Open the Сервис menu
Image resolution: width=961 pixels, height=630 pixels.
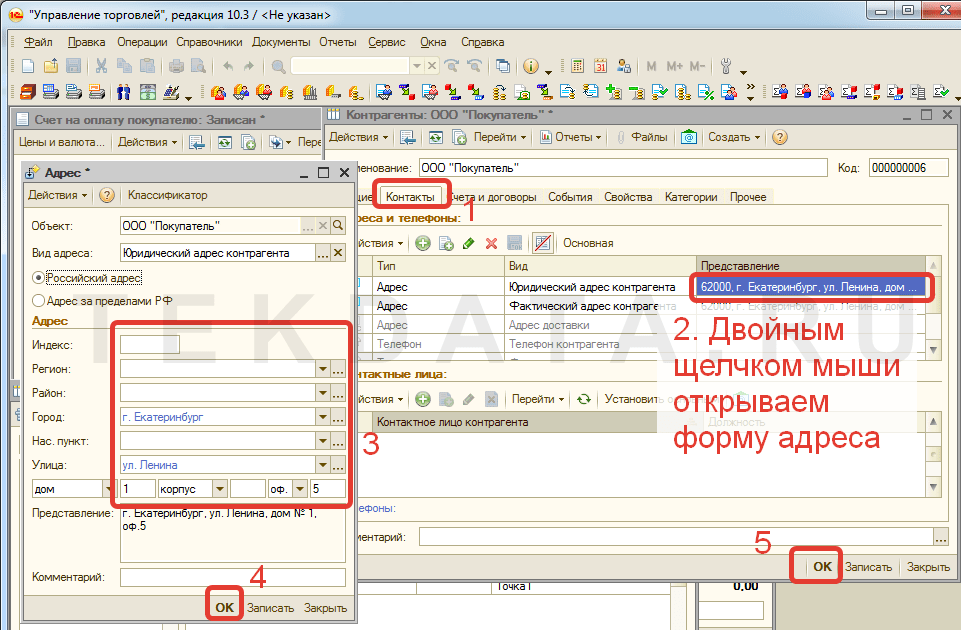386,42
